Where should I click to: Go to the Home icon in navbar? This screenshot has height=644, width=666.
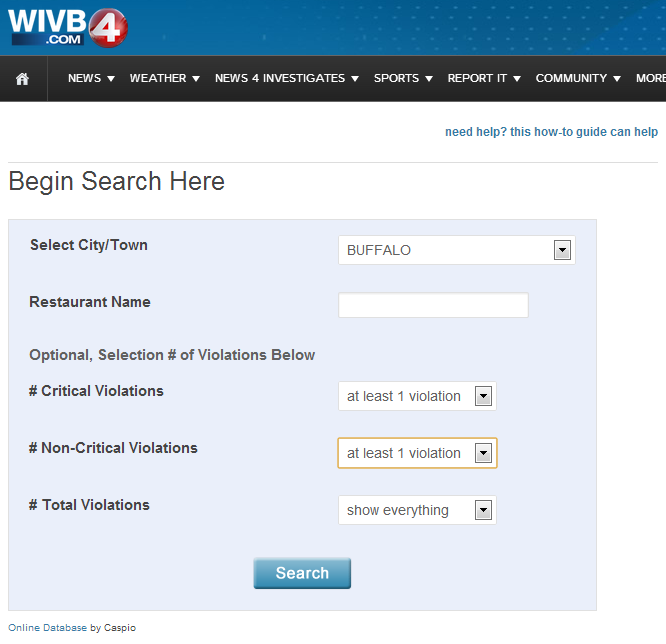pyautogui.click(x=22, y=79)
